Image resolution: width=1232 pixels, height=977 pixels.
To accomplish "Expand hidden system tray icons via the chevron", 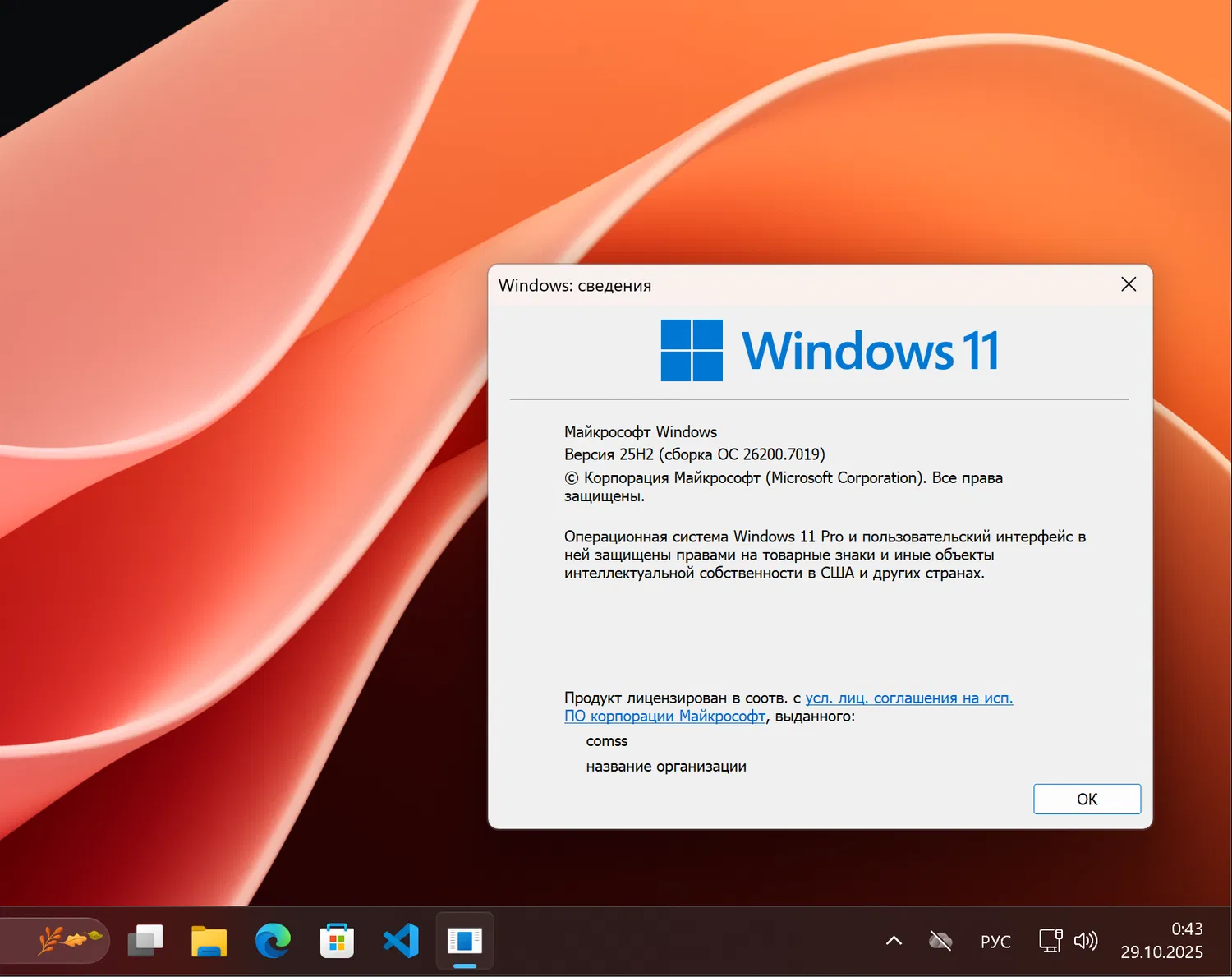I will point(894,940).
